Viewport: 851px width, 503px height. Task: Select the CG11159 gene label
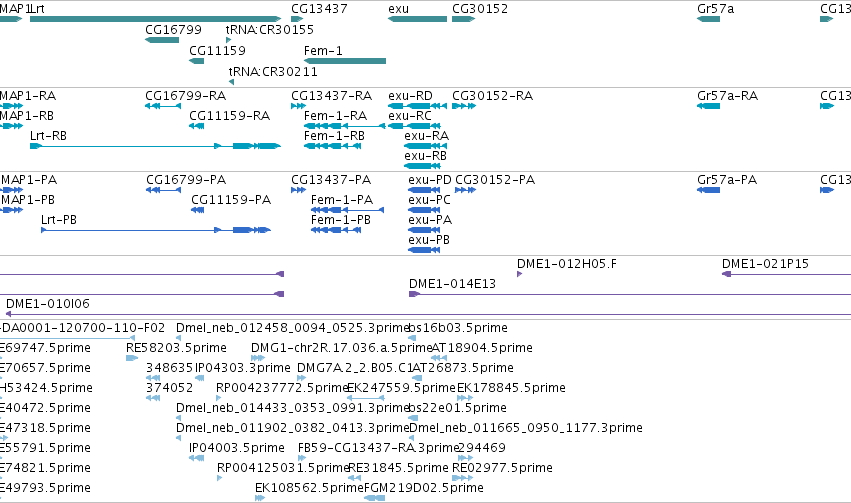tap(217, 50)
